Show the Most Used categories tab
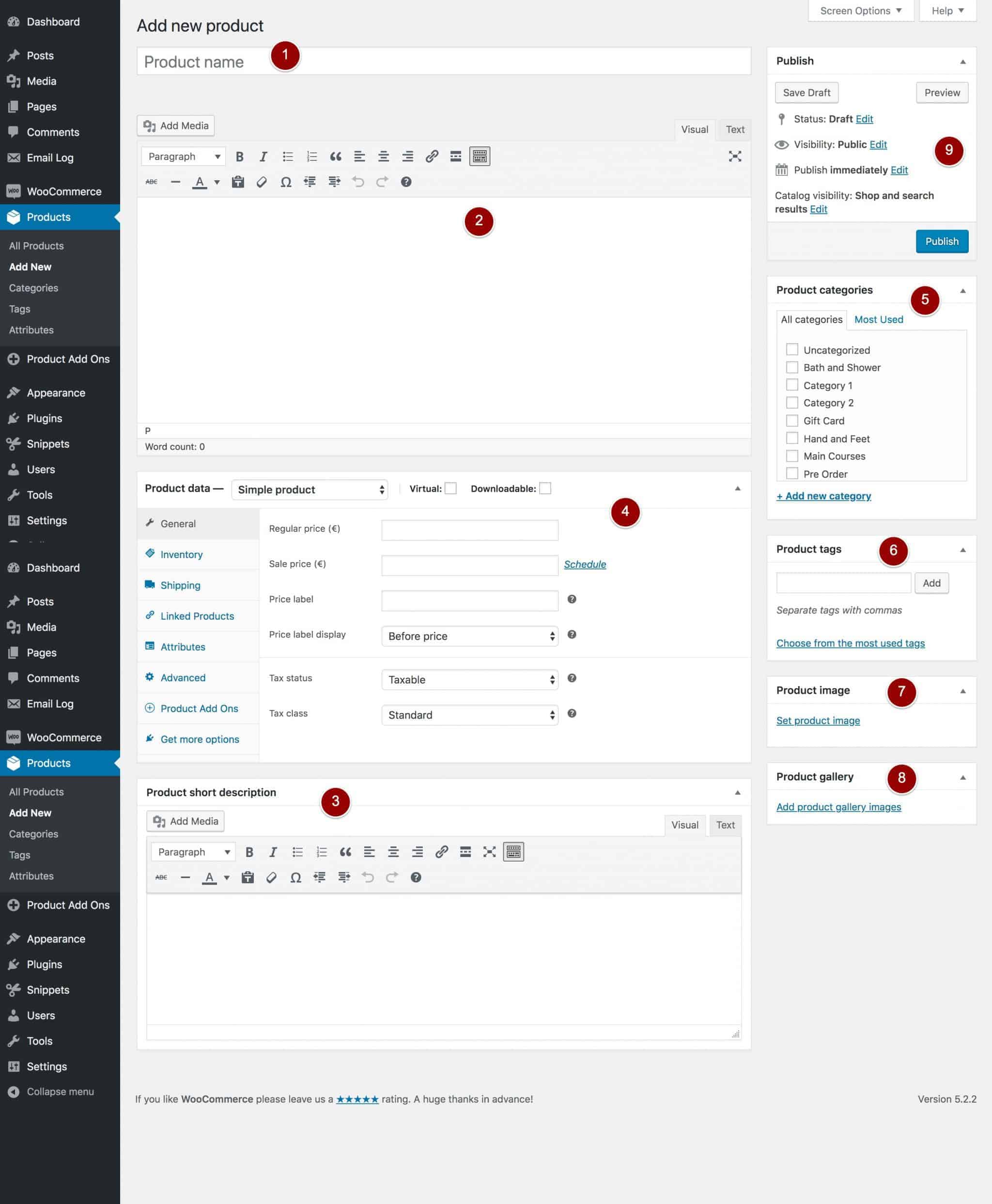 click(x=878, y=319)
